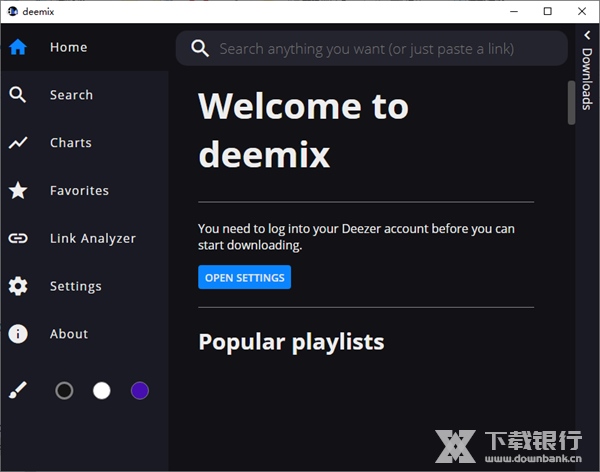Click the theme paintbrush icon
The height and width of the screenshot is (472, 600).
point(18,391)
